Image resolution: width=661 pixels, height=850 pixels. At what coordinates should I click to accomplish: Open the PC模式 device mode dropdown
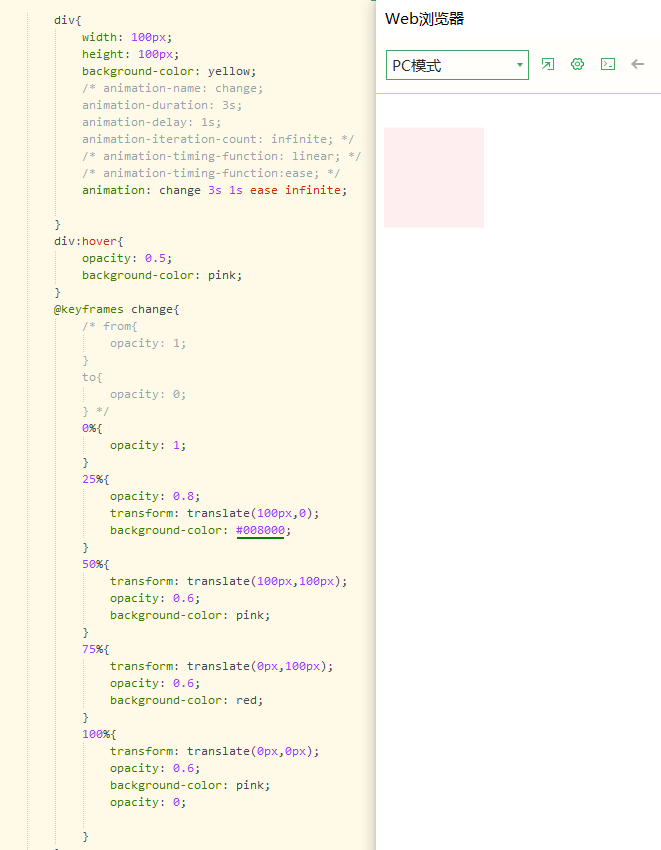point(457,65)
